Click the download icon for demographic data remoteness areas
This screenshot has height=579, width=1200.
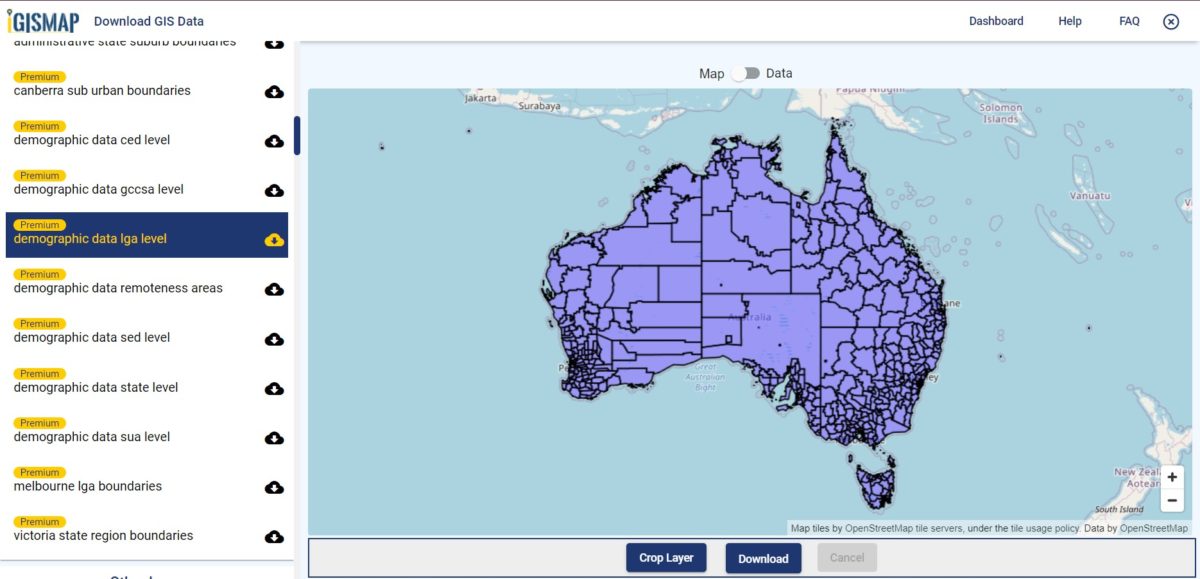(273, 289)
